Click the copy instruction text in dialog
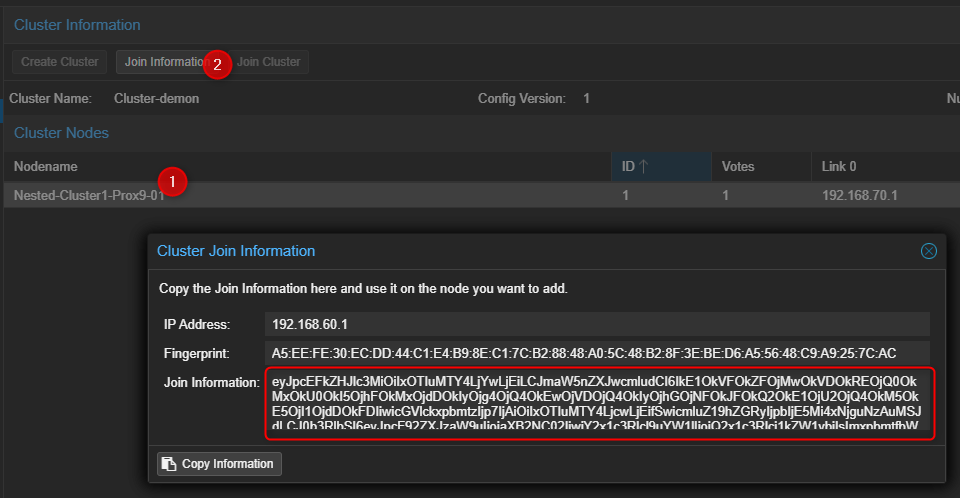The width and height of the screenshot is (960, 498). pos(363,289)
